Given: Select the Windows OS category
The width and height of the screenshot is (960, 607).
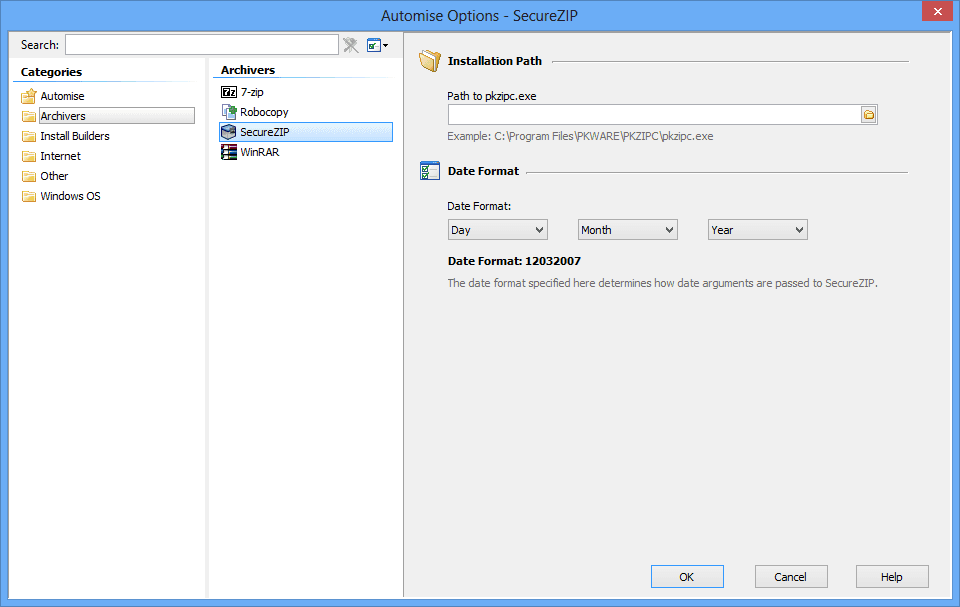Looking at the screenshot, I should point(70,197).
